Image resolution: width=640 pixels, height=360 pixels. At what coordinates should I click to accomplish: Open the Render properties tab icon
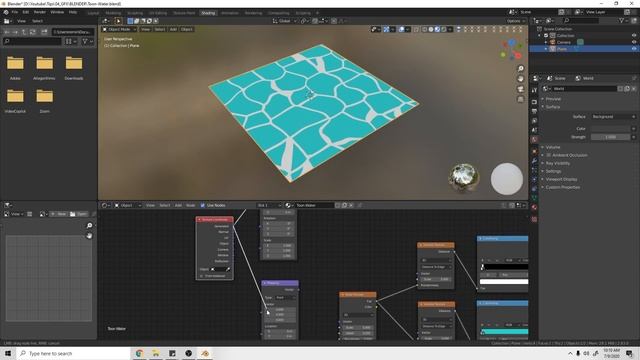(534, 101)
